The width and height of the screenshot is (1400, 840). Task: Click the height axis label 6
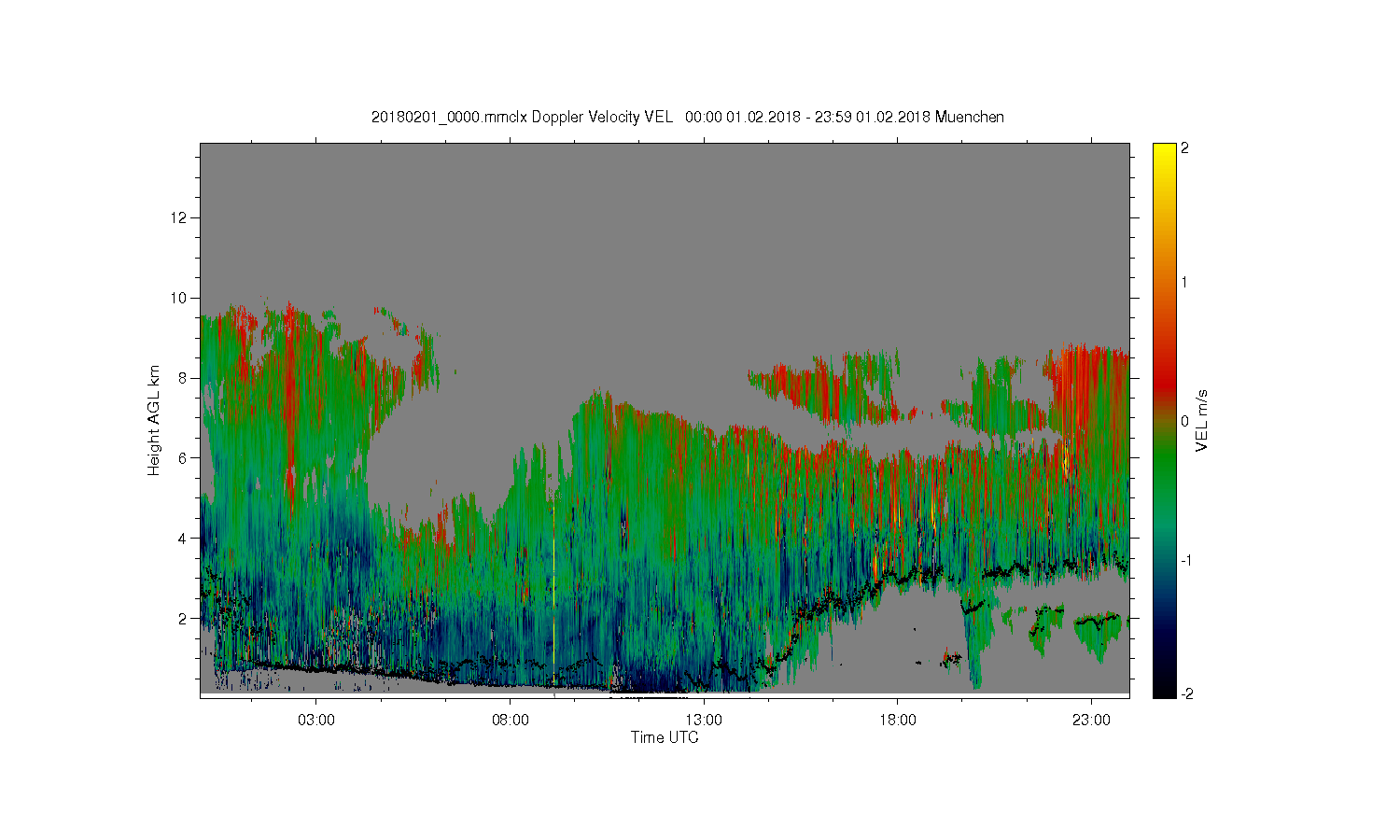(x=183, y=458)
